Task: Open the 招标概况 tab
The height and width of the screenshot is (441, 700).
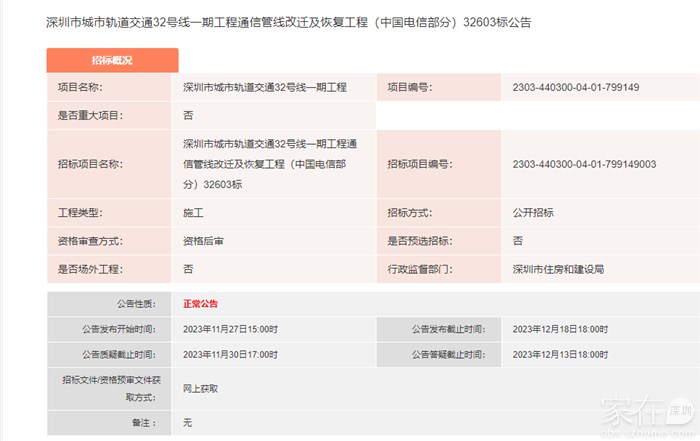Action: 112,61
